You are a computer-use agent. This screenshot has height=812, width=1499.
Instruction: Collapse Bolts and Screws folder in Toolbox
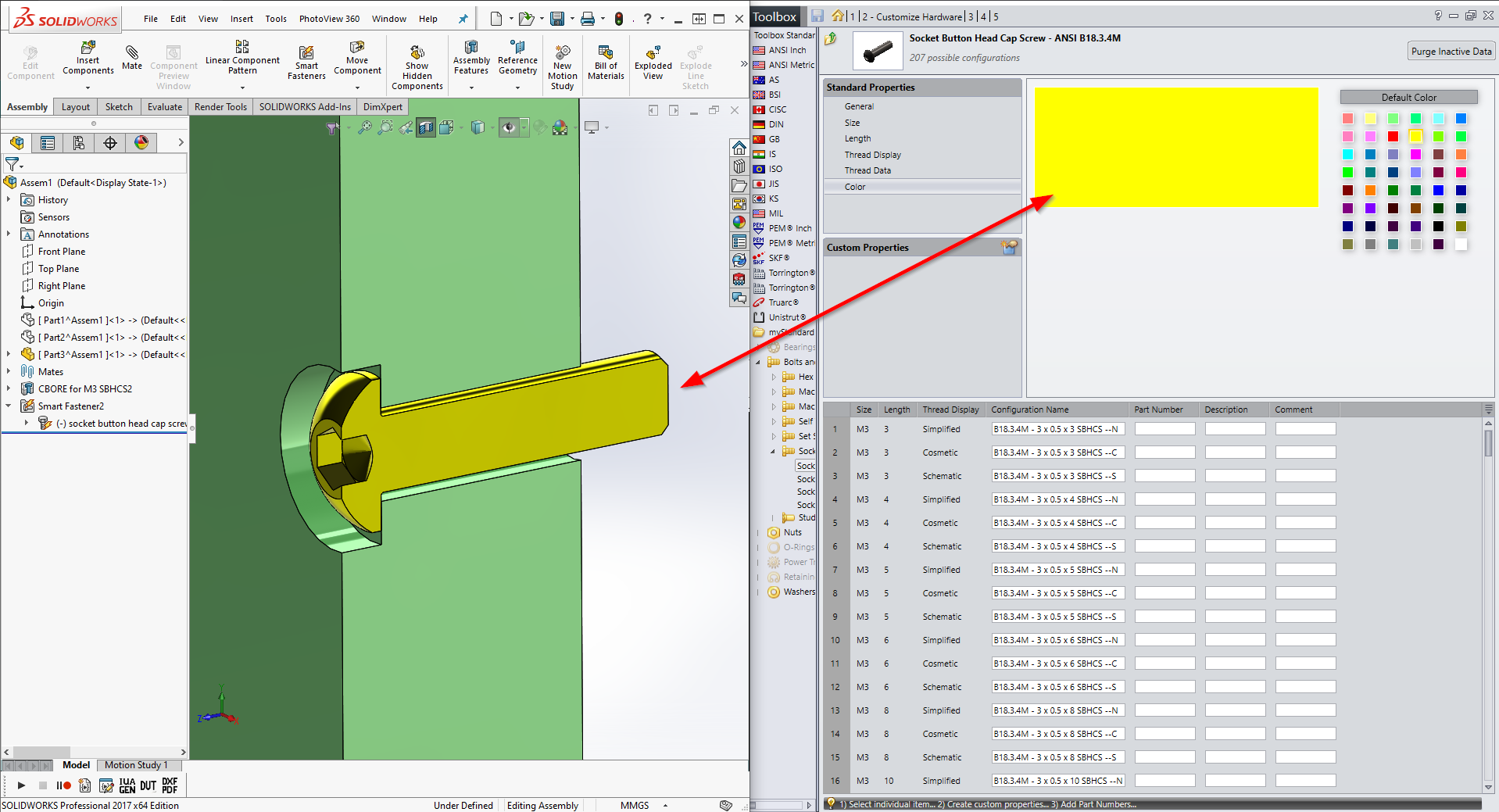coord(758,362)
